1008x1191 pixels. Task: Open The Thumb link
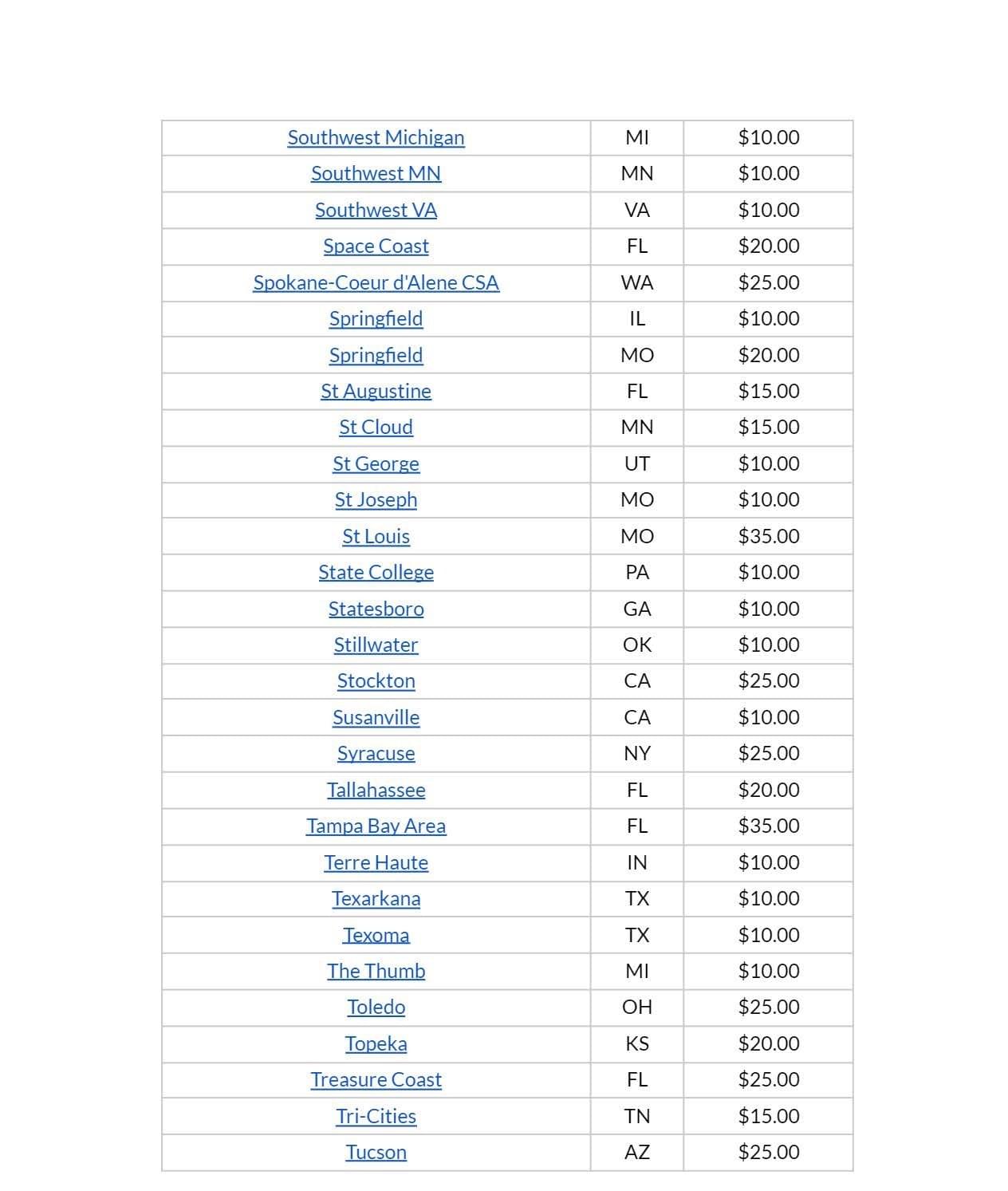[x=376, y=972]
